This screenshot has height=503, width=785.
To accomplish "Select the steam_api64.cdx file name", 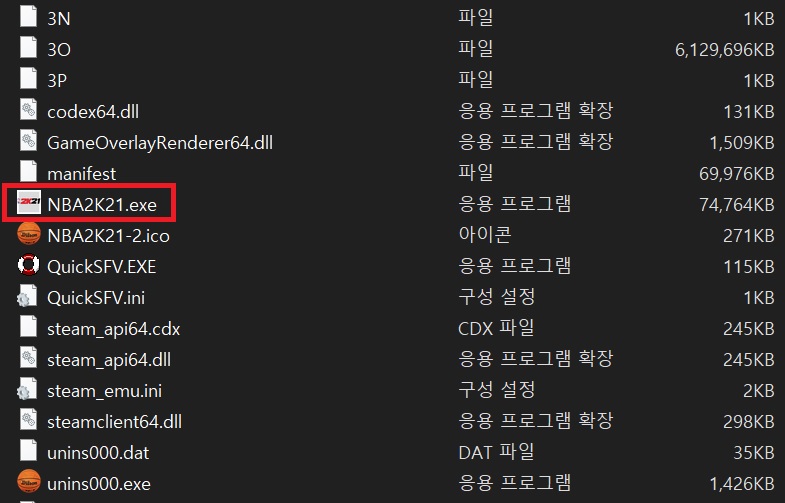I will [x=114, y=329].
